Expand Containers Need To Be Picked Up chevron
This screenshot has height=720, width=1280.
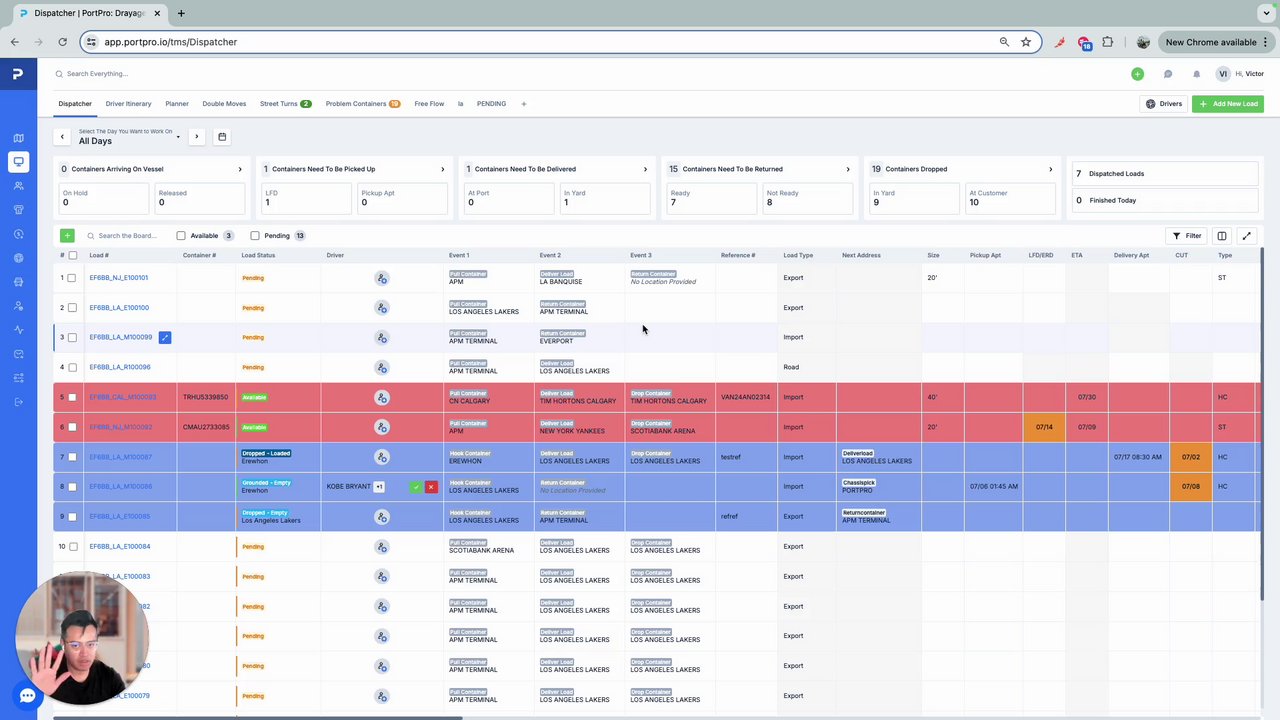[442, 169]
